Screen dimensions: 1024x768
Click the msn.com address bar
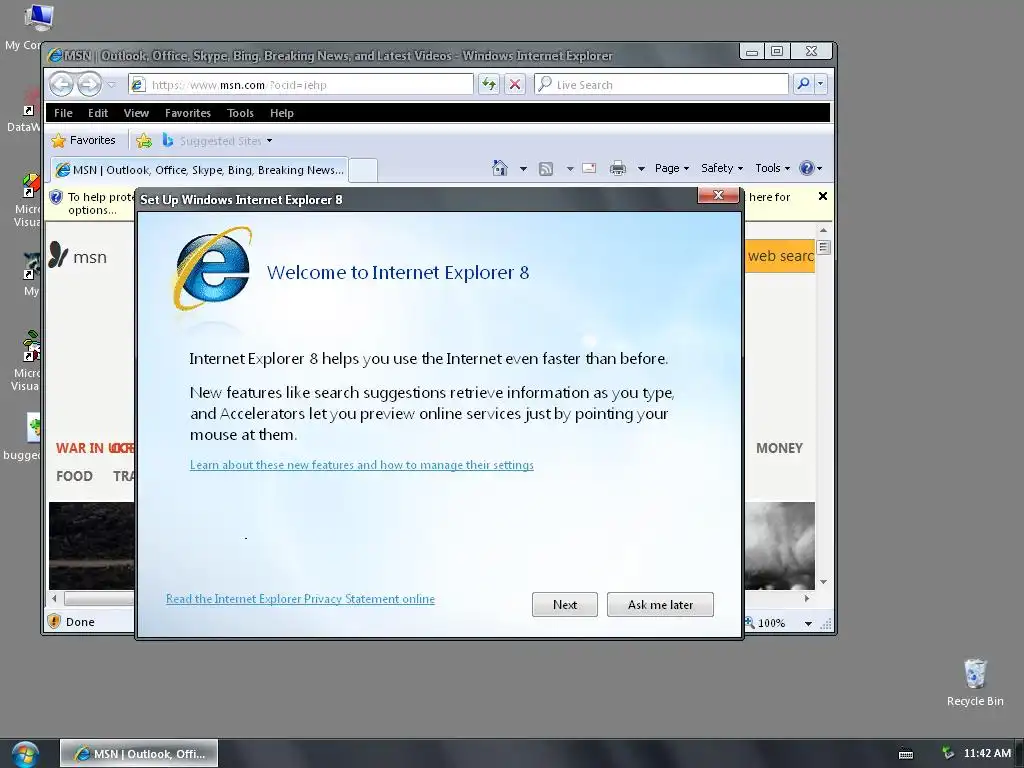click(300, 84)
